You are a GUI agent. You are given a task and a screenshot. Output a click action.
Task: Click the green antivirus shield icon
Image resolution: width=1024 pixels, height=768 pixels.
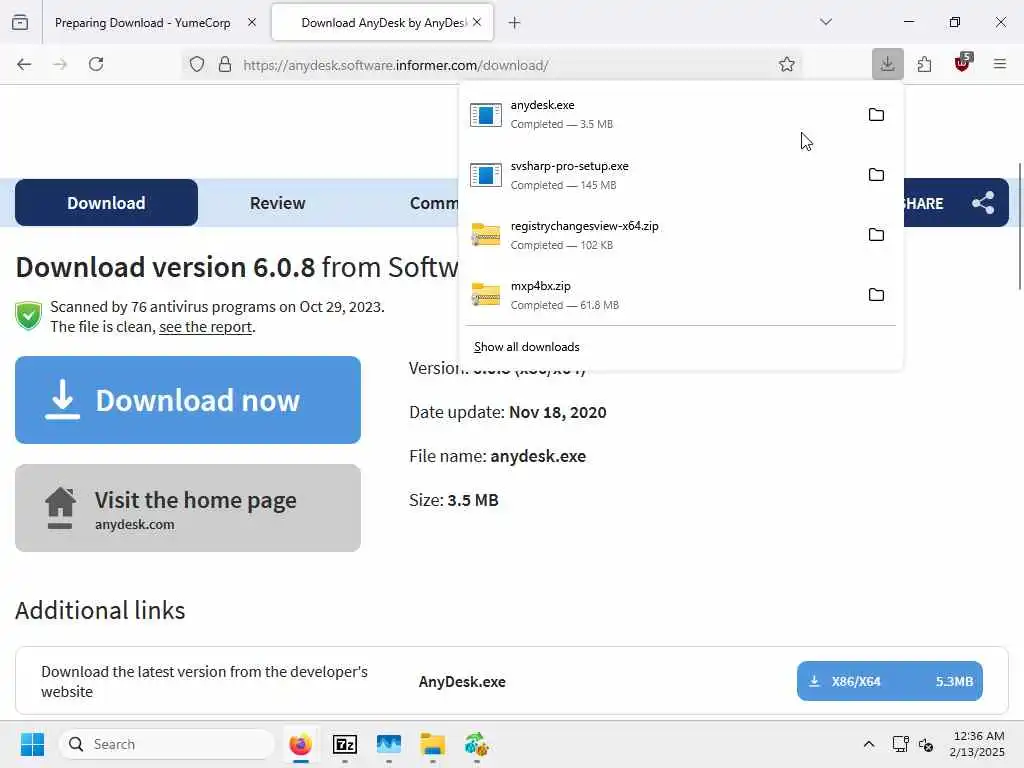(x=29, y=316)
